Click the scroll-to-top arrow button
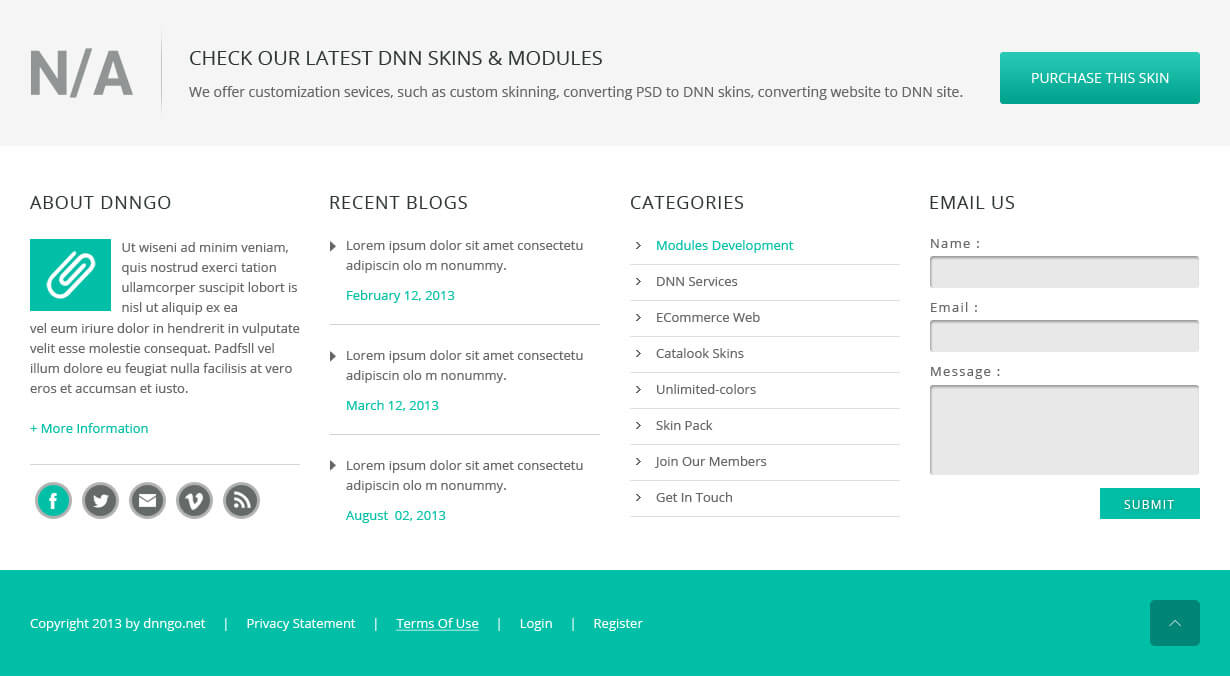This screenshot has height=676, width=1230. click(x=1175, y=623)
